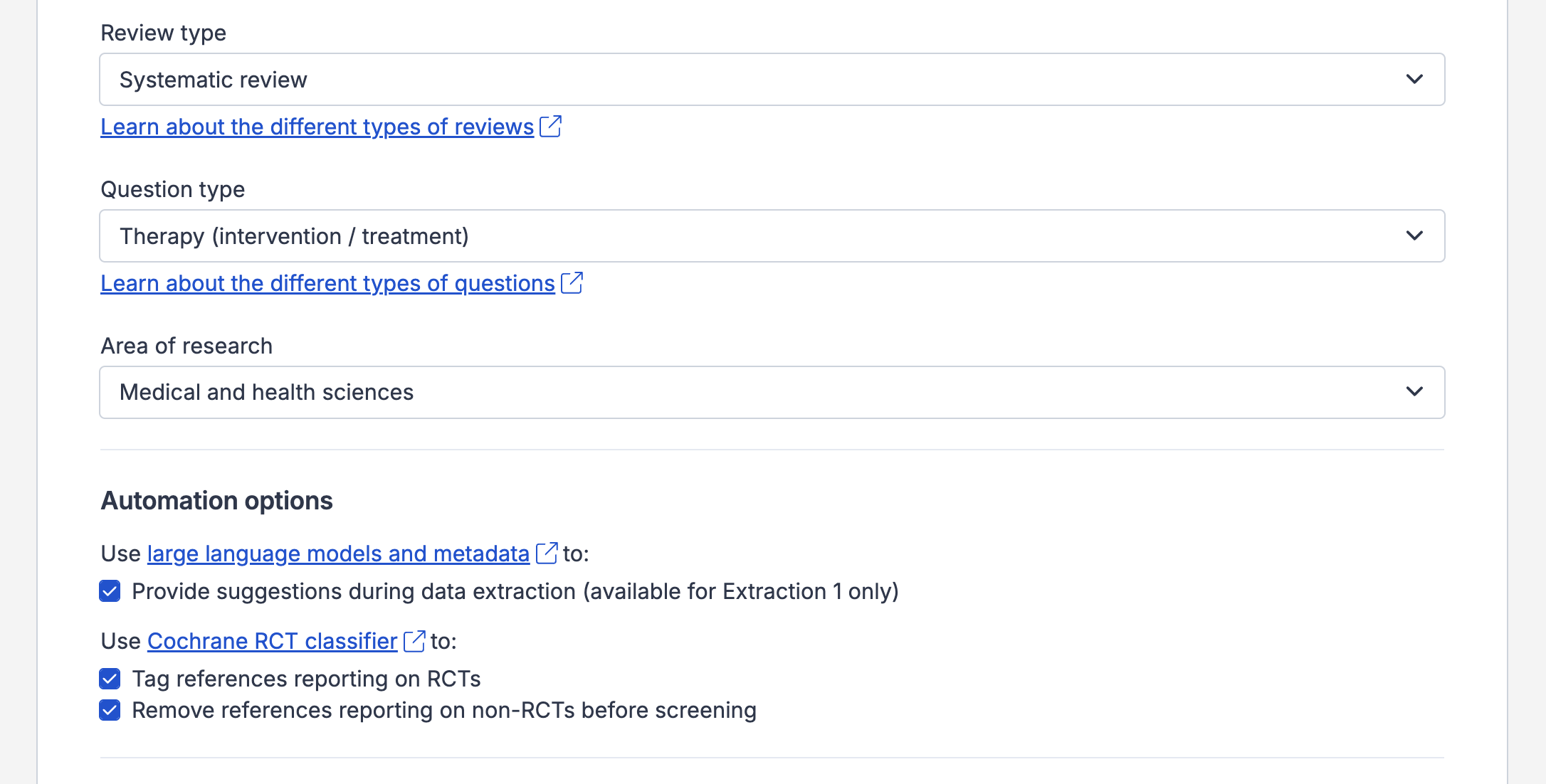This screenshot has height=784, width=1546.
Task: Click the Provide suggestions during data extraction label
Action: pos(515,591)
